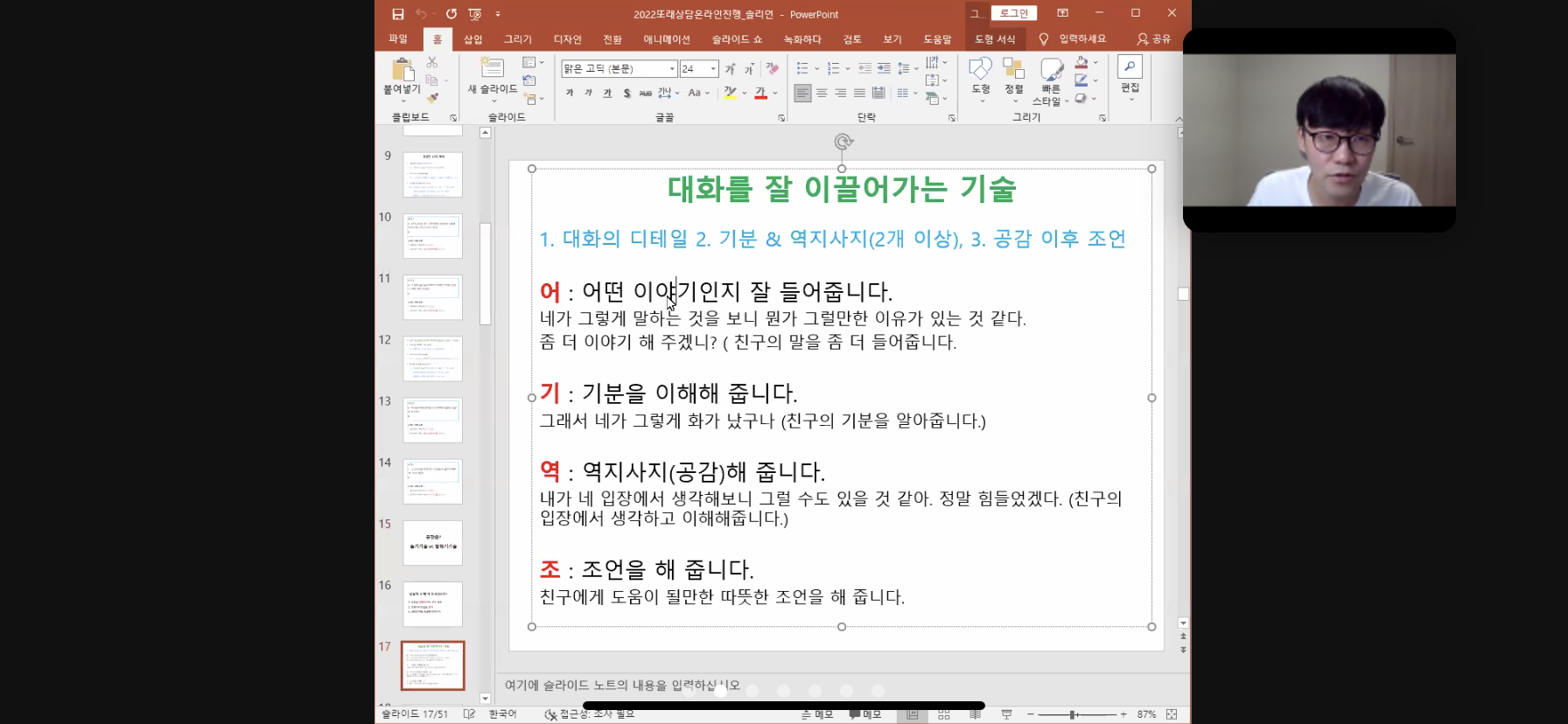This screenshot has width=1568, height=724.
Task: Toggle underline text formatting
Action: (607, 93)
